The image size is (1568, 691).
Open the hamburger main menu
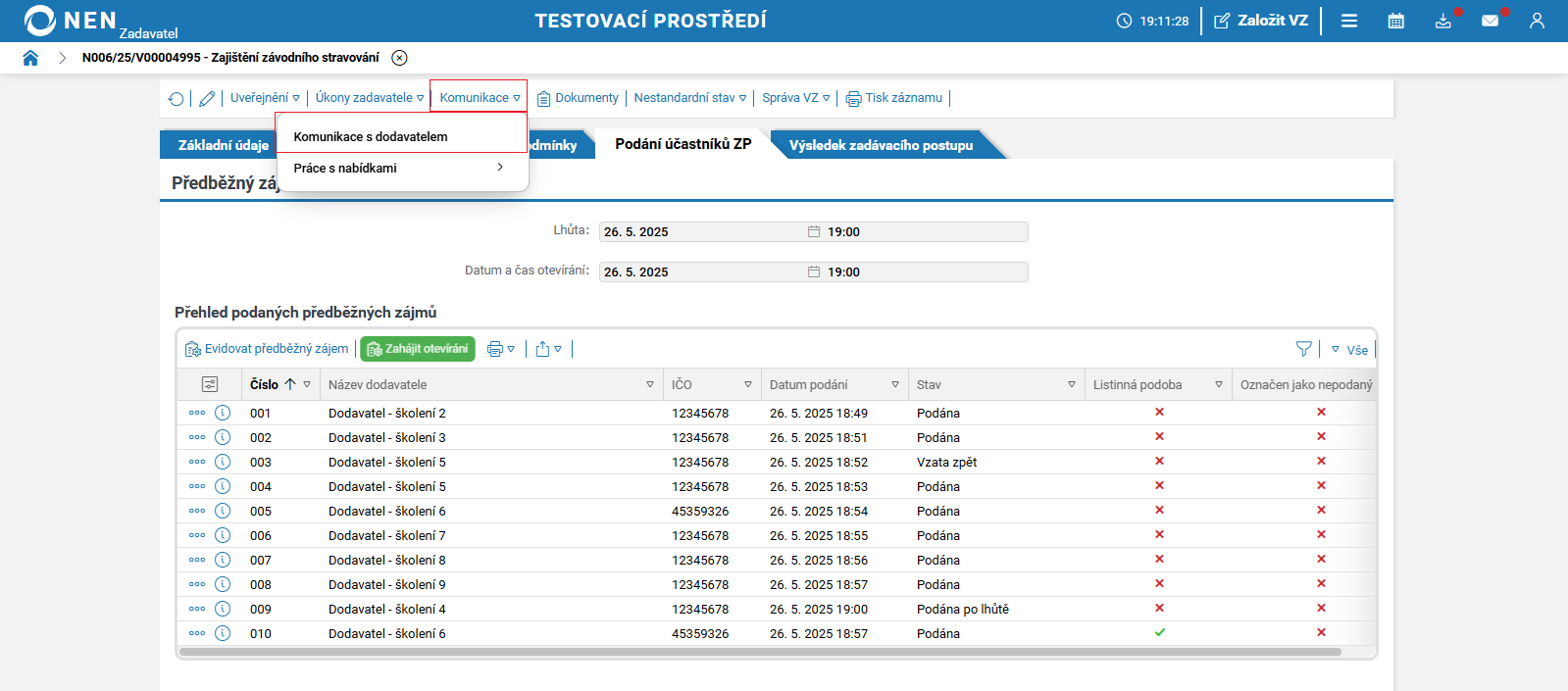[x=1349, y=21]
